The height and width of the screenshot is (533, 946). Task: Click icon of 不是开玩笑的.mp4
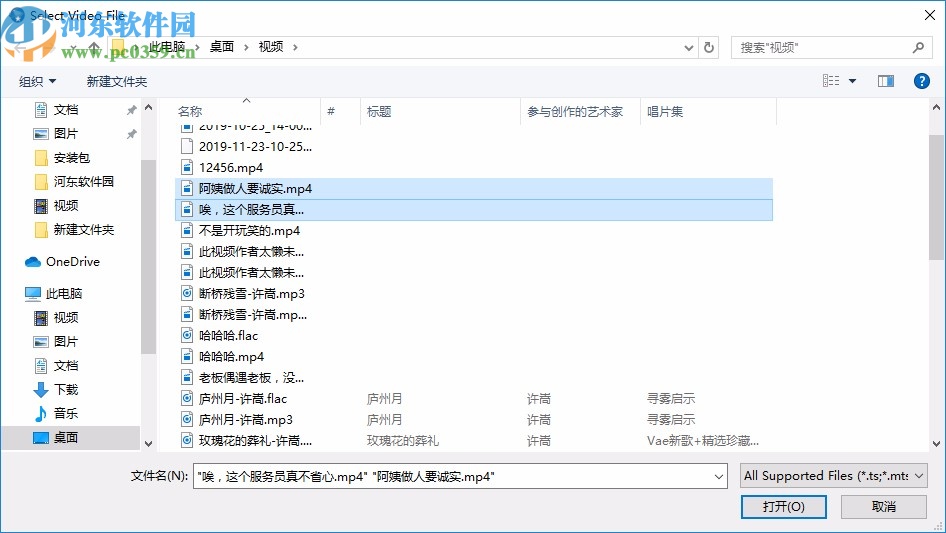click(187, 231)
